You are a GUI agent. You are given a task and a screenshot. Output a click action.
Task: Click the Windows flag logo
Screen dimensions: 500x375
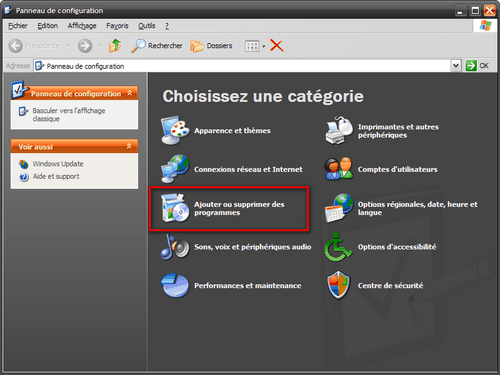(485, 25)
